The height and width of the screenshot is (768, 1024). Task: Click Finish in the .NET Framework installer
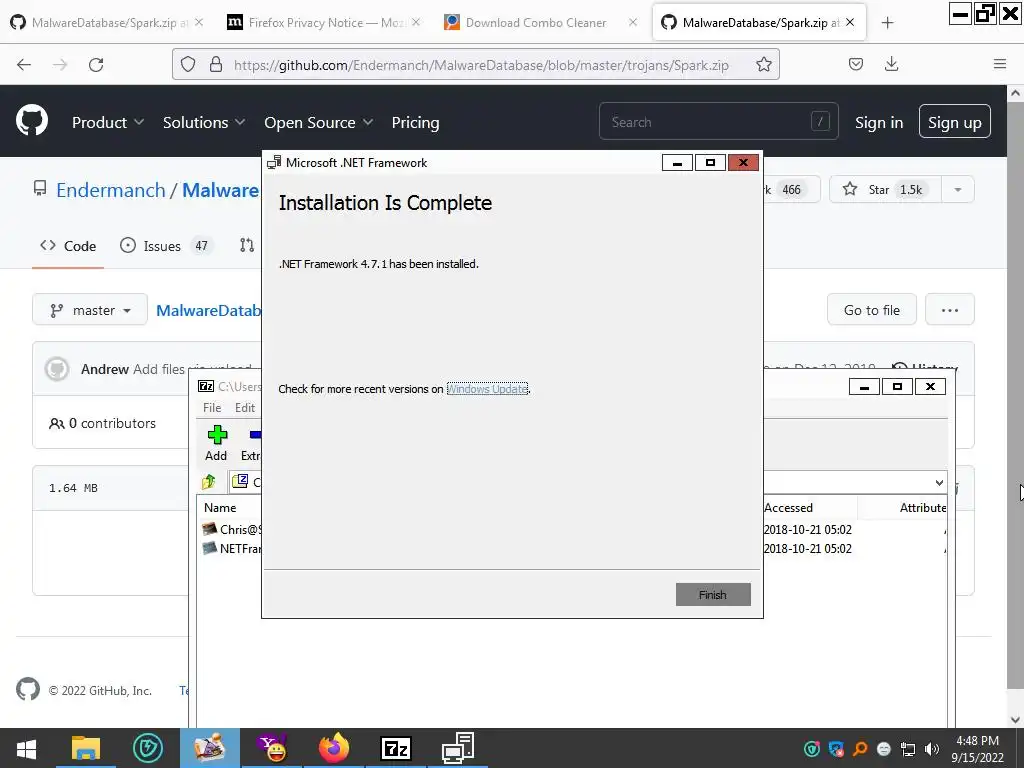[712, 594]
